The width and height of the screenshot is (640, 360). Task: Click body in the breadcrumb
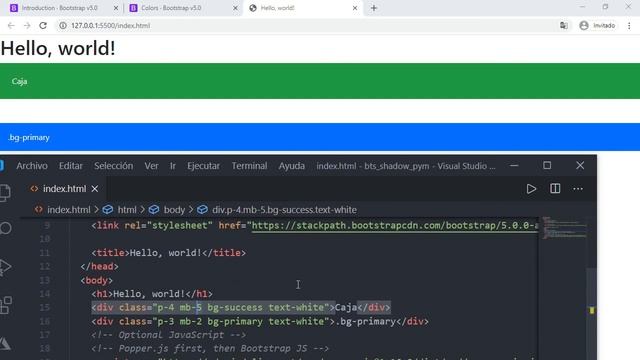(174, 210)
